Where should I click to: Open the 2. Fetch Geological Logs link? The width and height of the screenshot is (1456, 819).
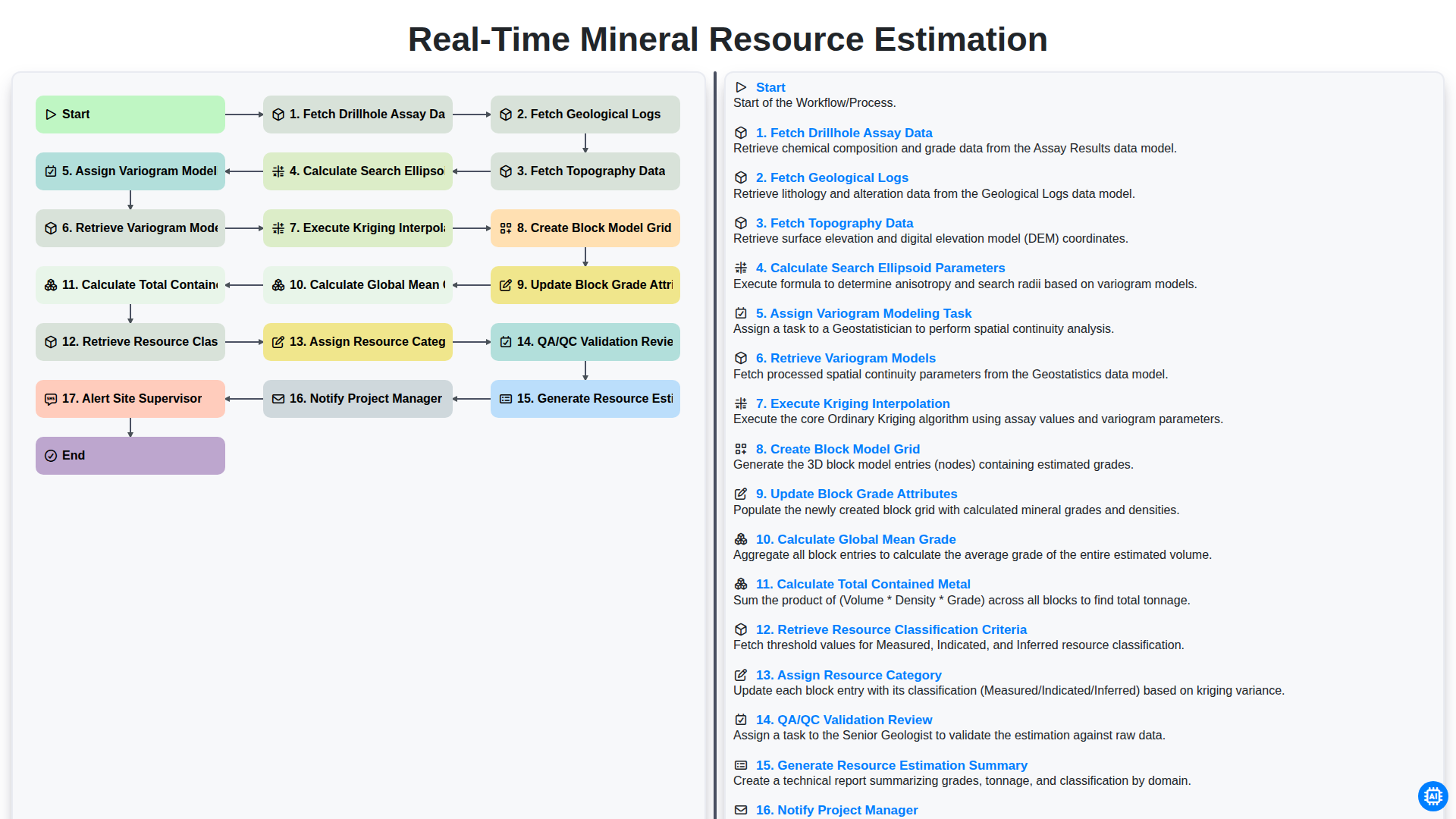(x=832, y=177)
